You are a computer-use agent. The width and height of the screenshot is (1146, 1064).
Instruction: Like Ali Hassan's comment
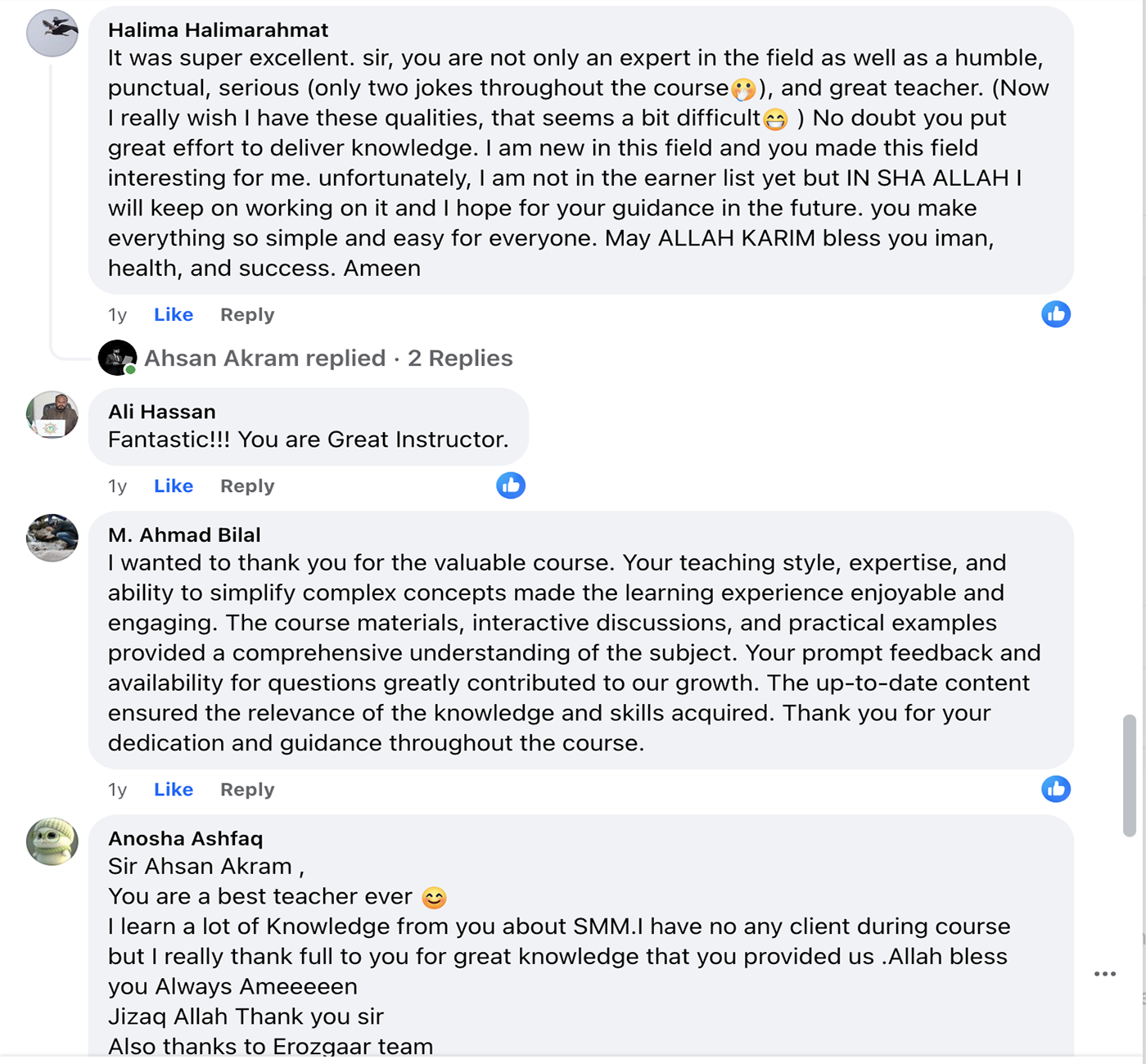point(174,486)
